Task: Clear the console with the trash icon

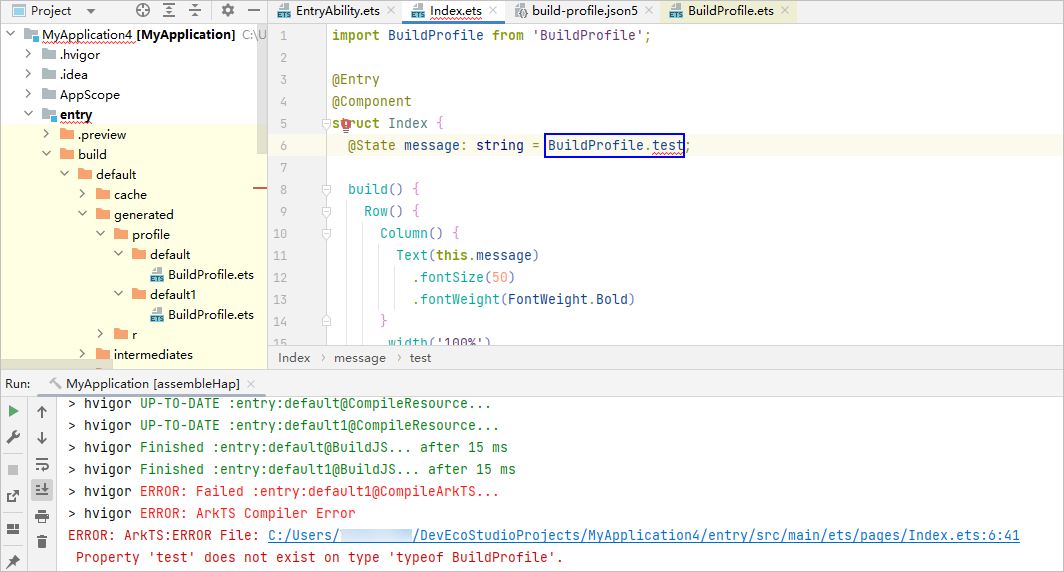Action: (x=42, y=542)
